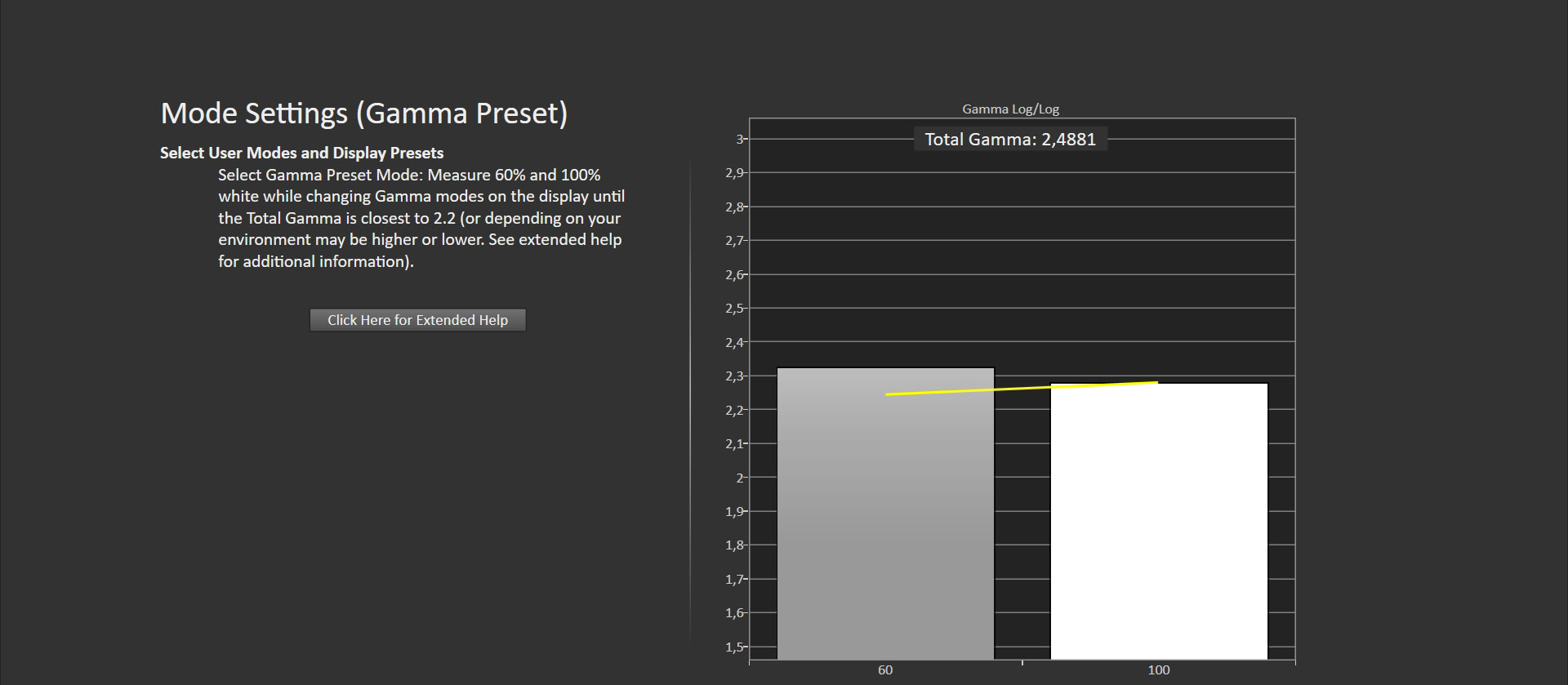
Task: Click the gray 60% gamma bar
Action: coord(885,514)
